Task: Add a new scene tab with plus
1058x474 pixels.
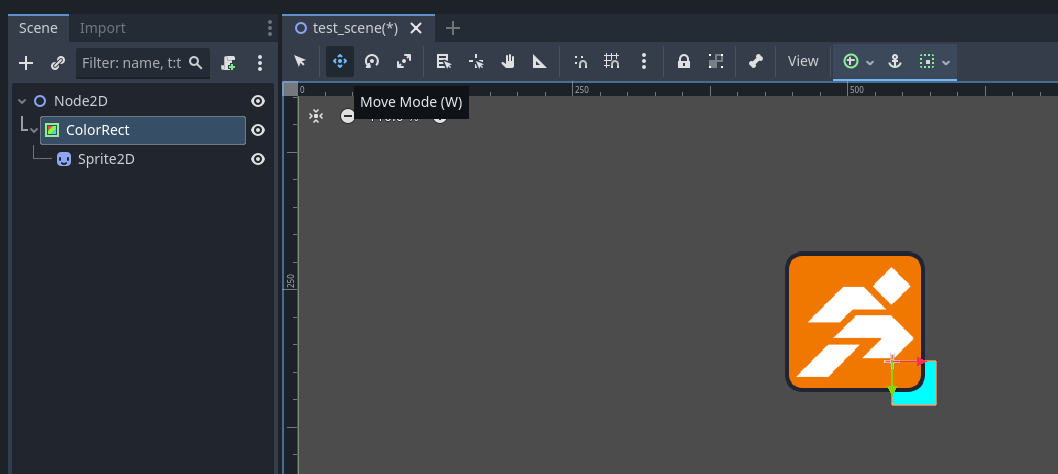Action: (x=453, y=28)
